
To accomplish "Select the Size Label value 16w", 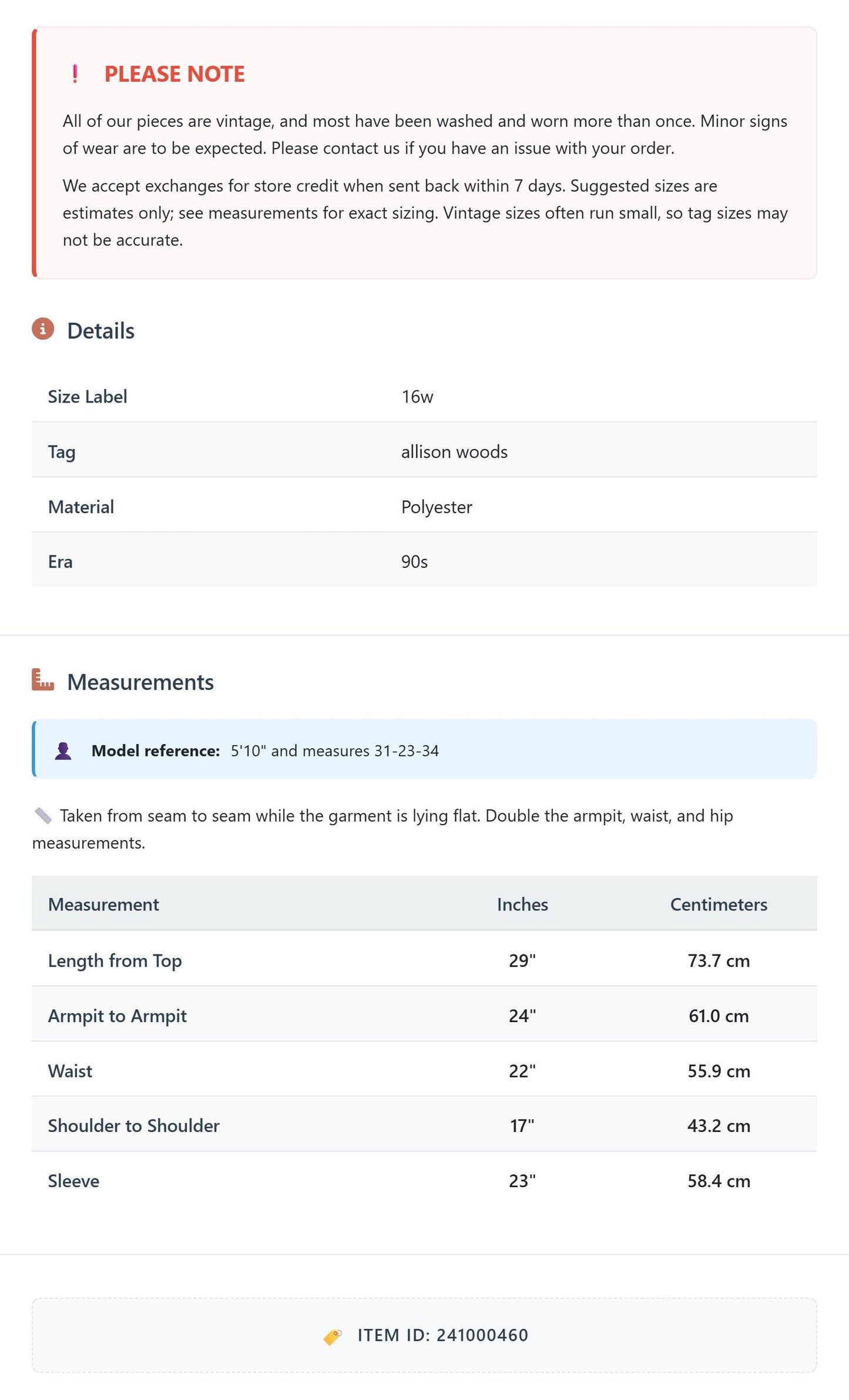I will click(x=417, y=397).
